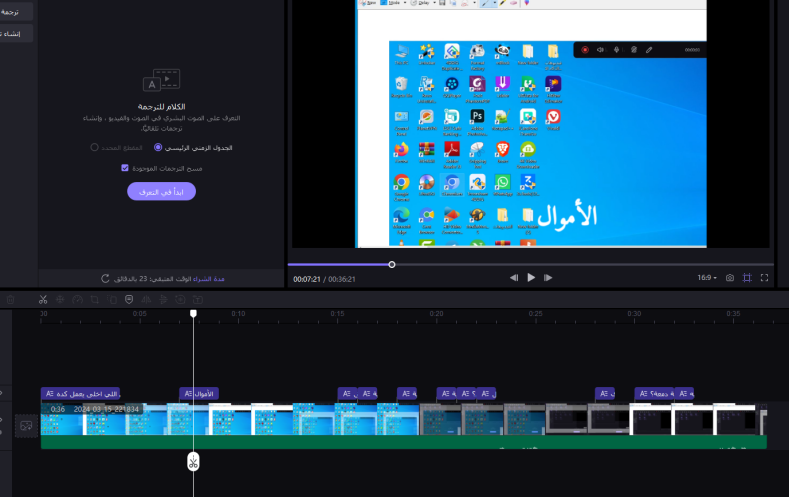Take a snapshot with the camera icon
This screenshot has height=497, width=789.
tap(730, 278)
